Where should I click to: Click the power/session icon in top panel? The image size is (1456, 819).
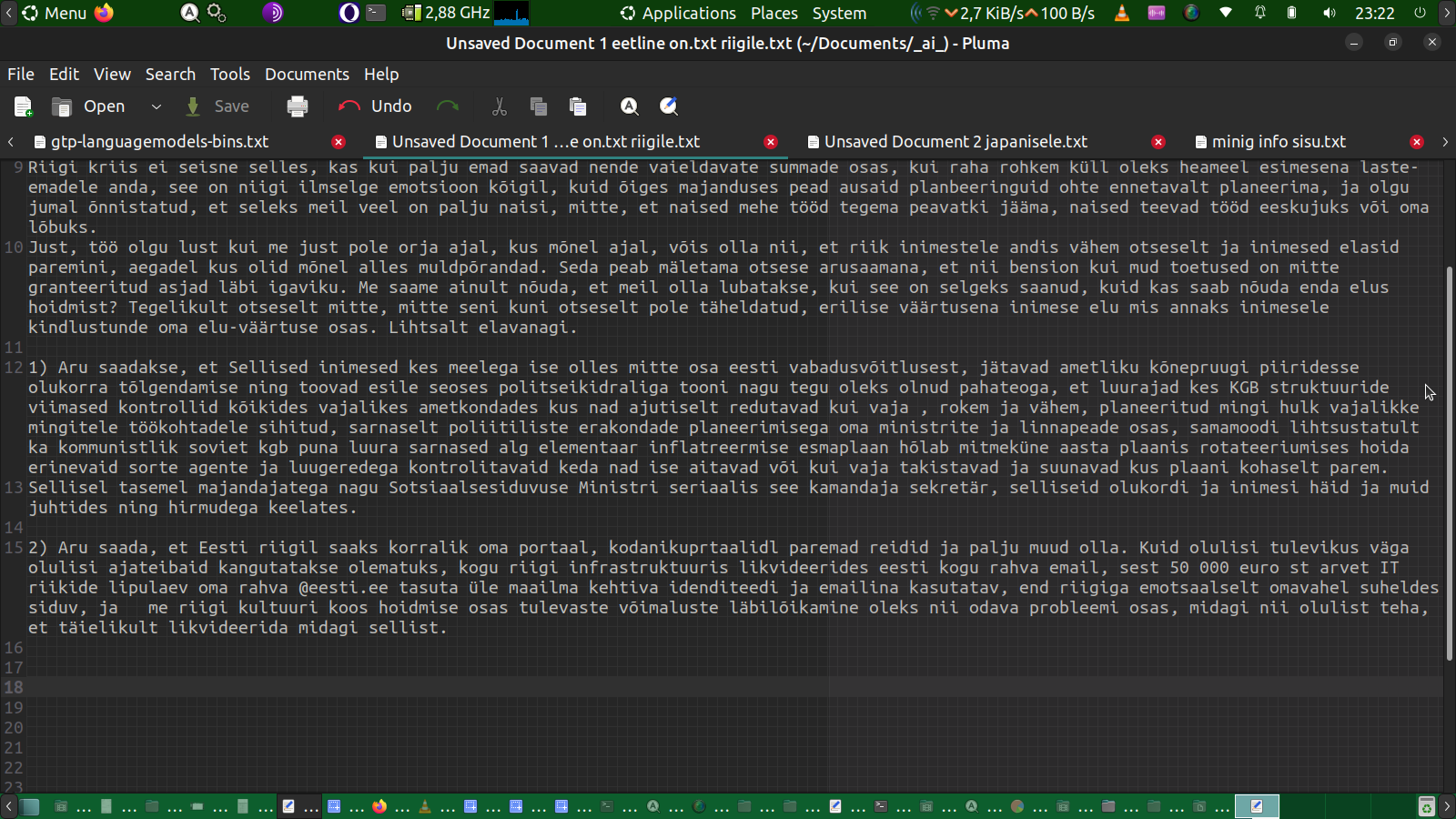coord(1420,13)
